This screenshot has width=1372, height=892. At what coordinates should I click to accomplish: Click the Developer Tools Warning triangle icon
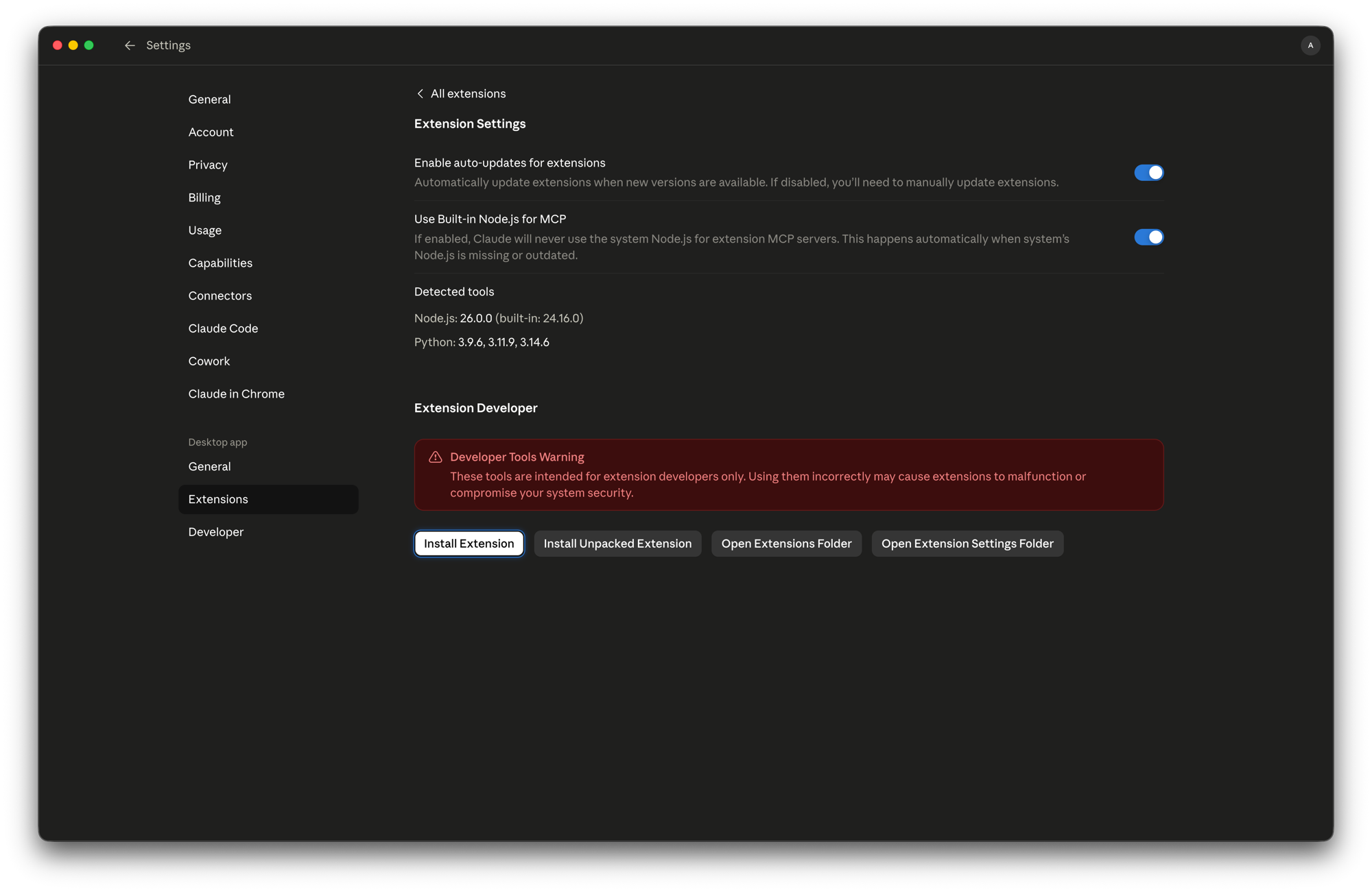coord(435,457)
